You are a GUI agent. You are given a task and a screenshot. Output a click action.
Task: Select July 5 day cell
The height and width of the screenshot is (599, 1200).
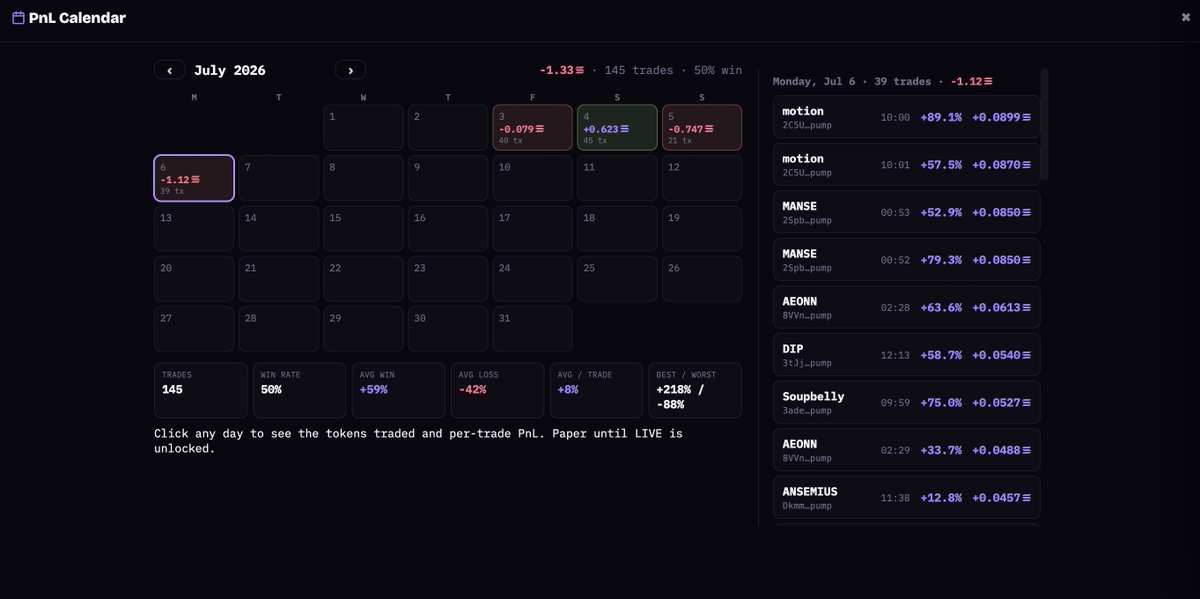(702, 127)
